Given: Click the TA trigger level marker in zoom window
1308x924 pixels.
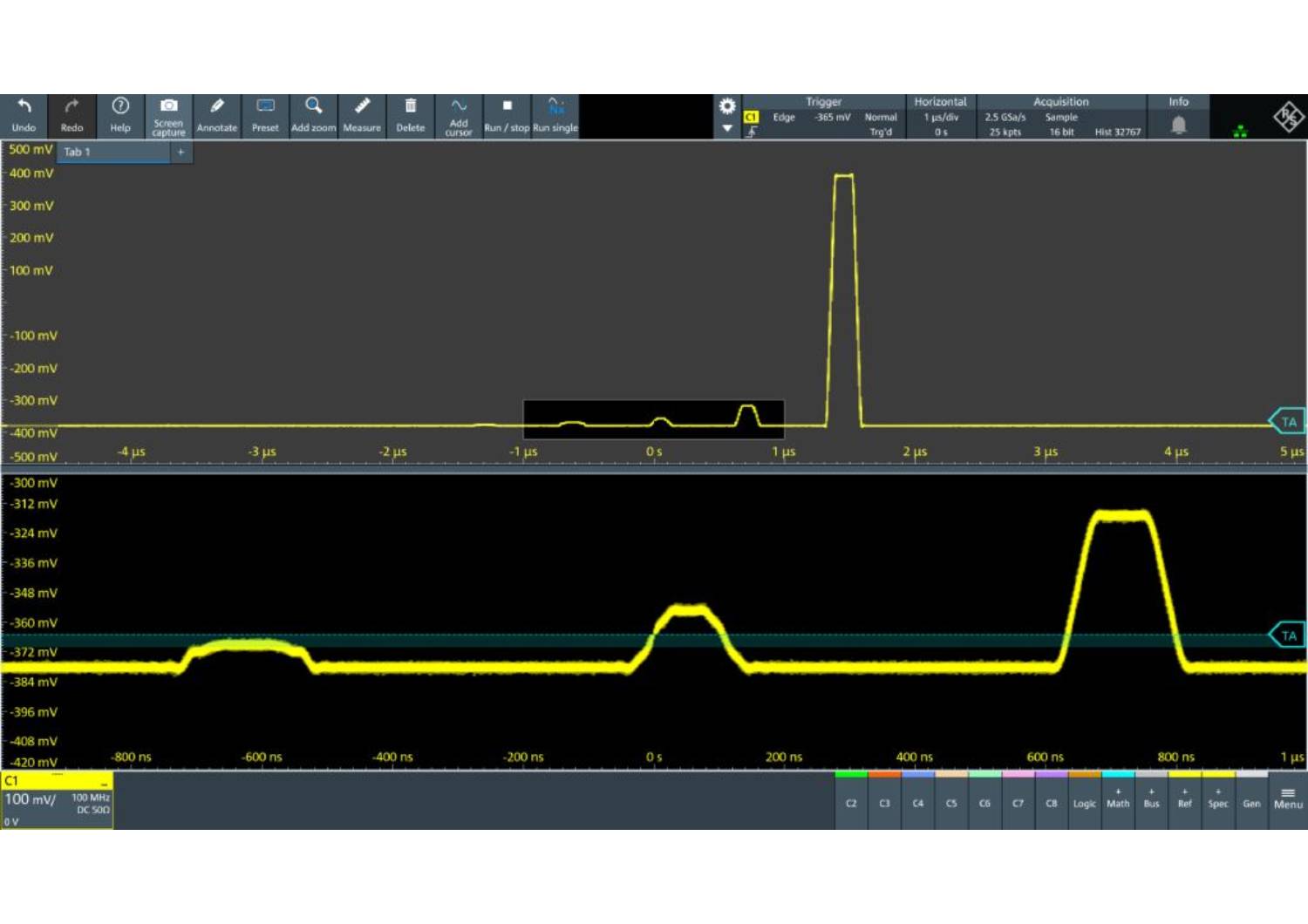Looking at the screenshot, I should pyautogui.click(x=1288, y=635).
